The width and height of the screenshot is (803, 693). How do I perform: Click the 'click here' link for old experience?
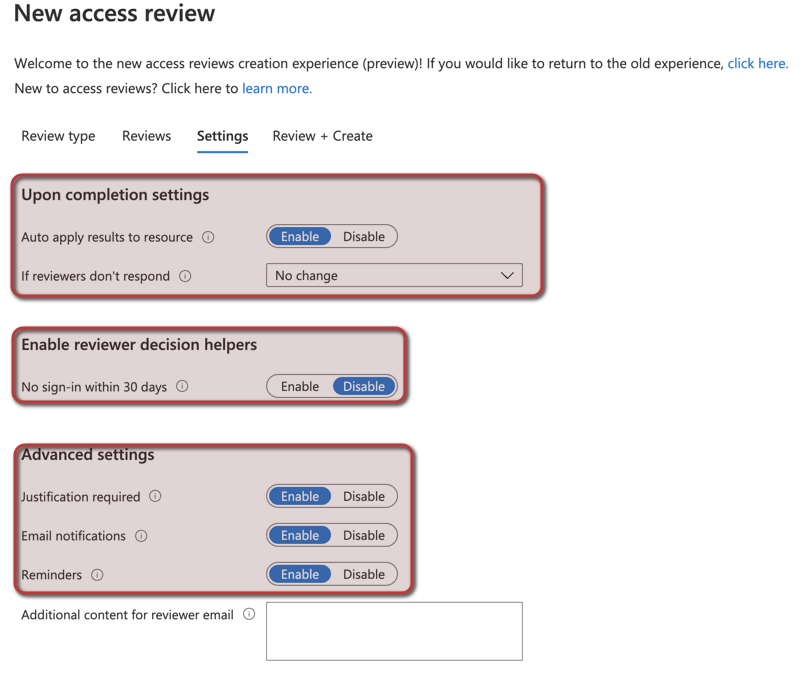click(x=757, y=63)
